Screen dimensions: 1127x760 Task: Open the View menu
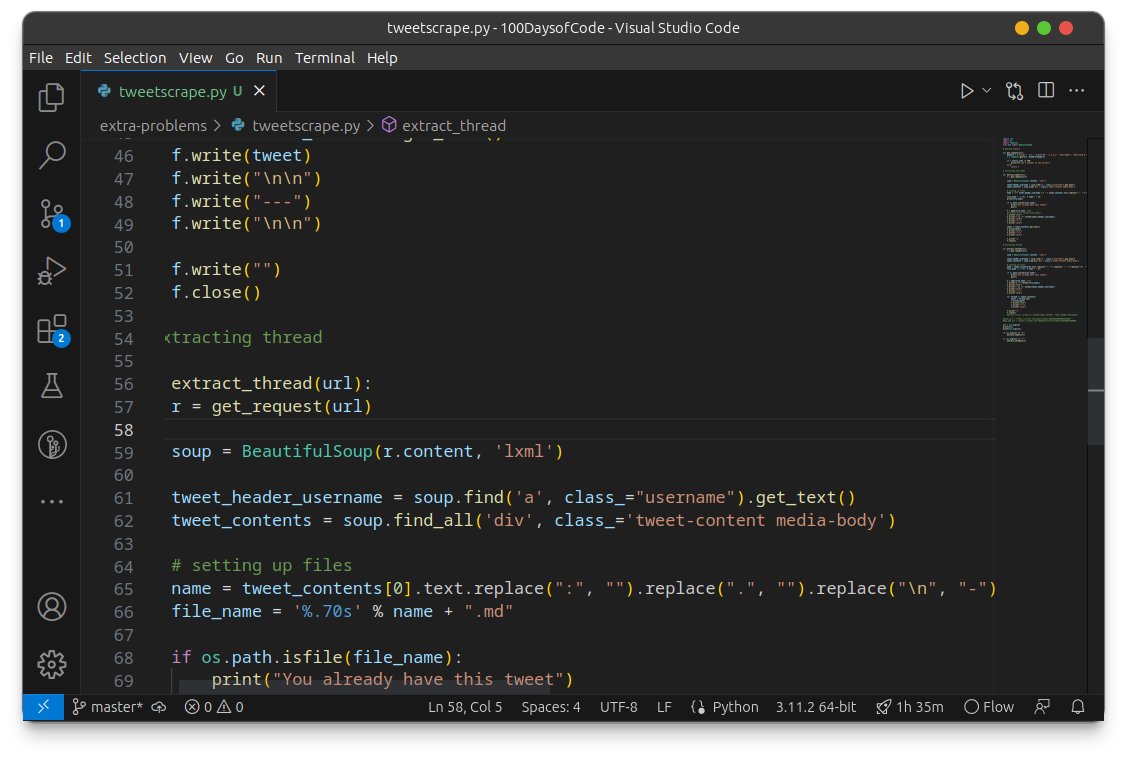196,58
